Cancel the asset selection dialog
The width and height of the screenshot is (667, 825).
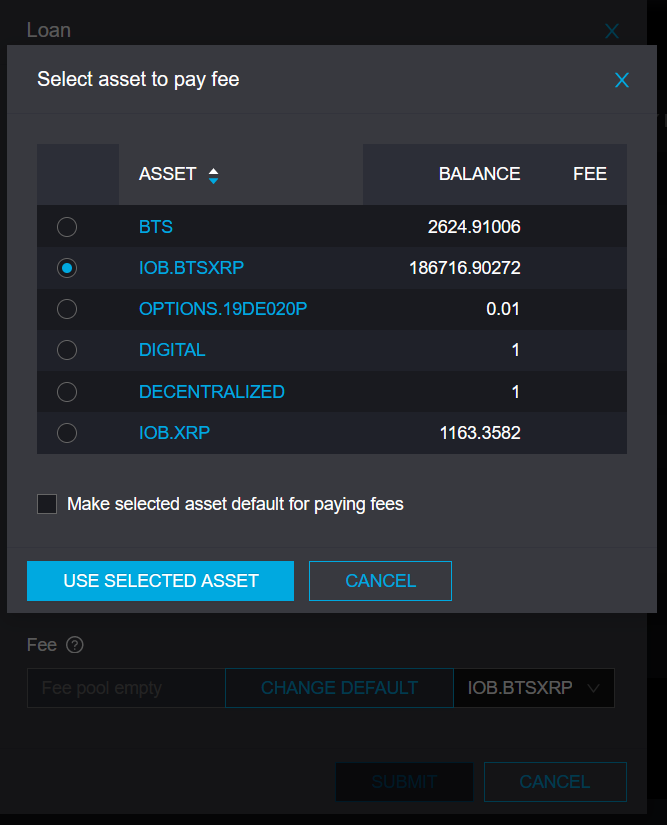click(380, 581)
